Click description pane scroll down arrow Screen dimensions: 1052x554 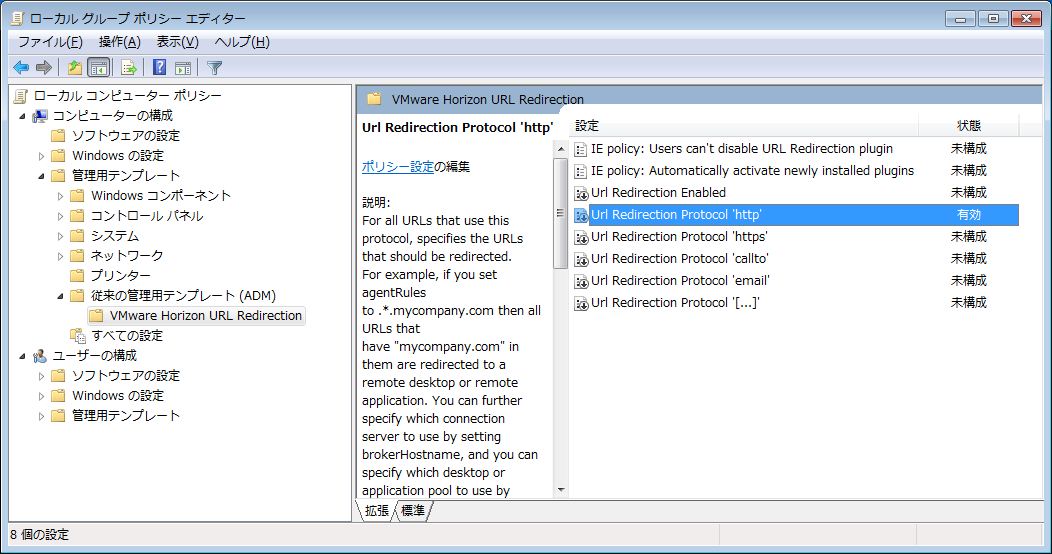coord(561,490)
